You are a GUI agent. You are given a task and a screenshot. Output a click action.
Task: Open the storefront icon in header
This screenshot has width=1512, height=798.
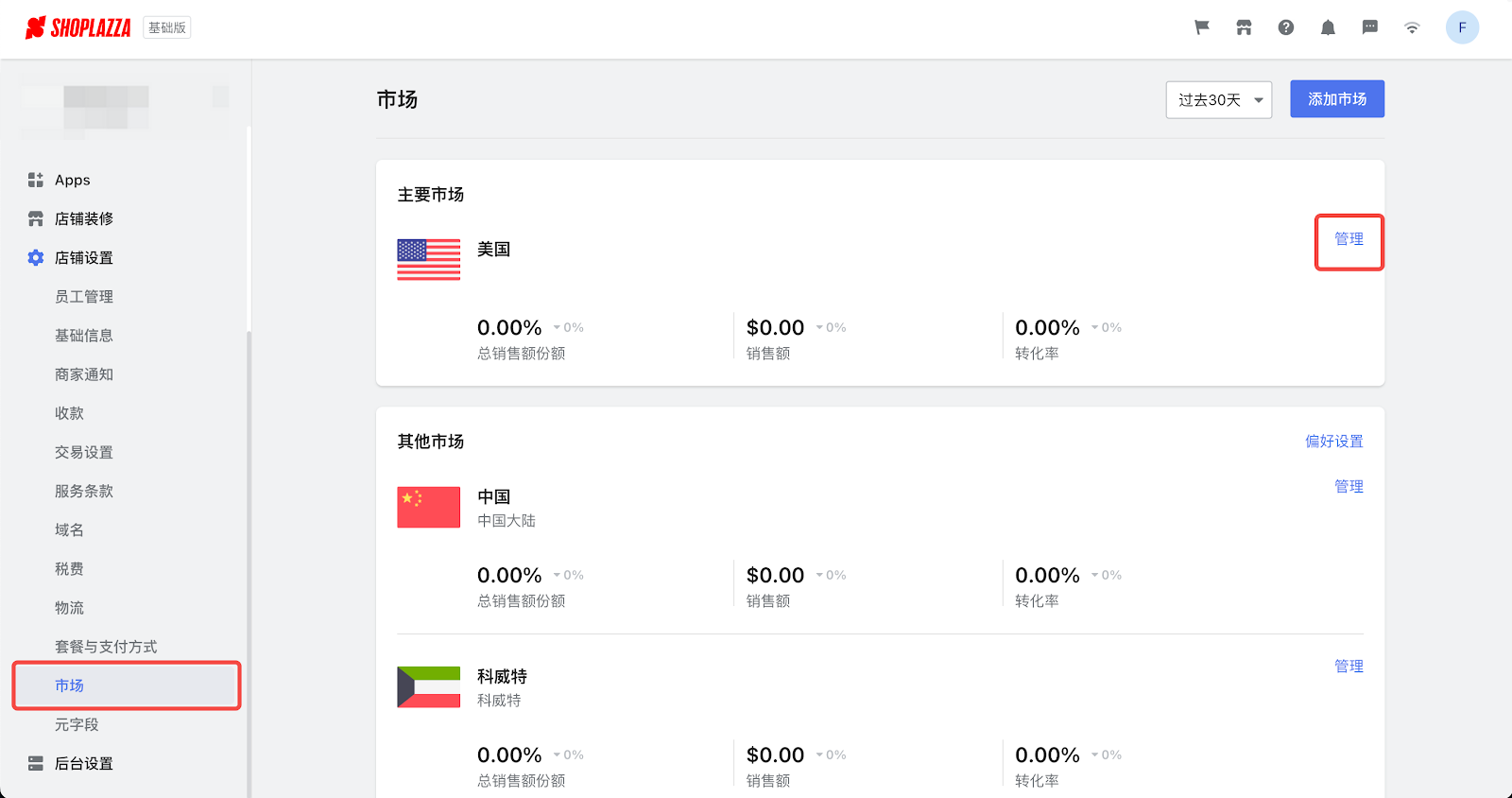coord(1244,27)
